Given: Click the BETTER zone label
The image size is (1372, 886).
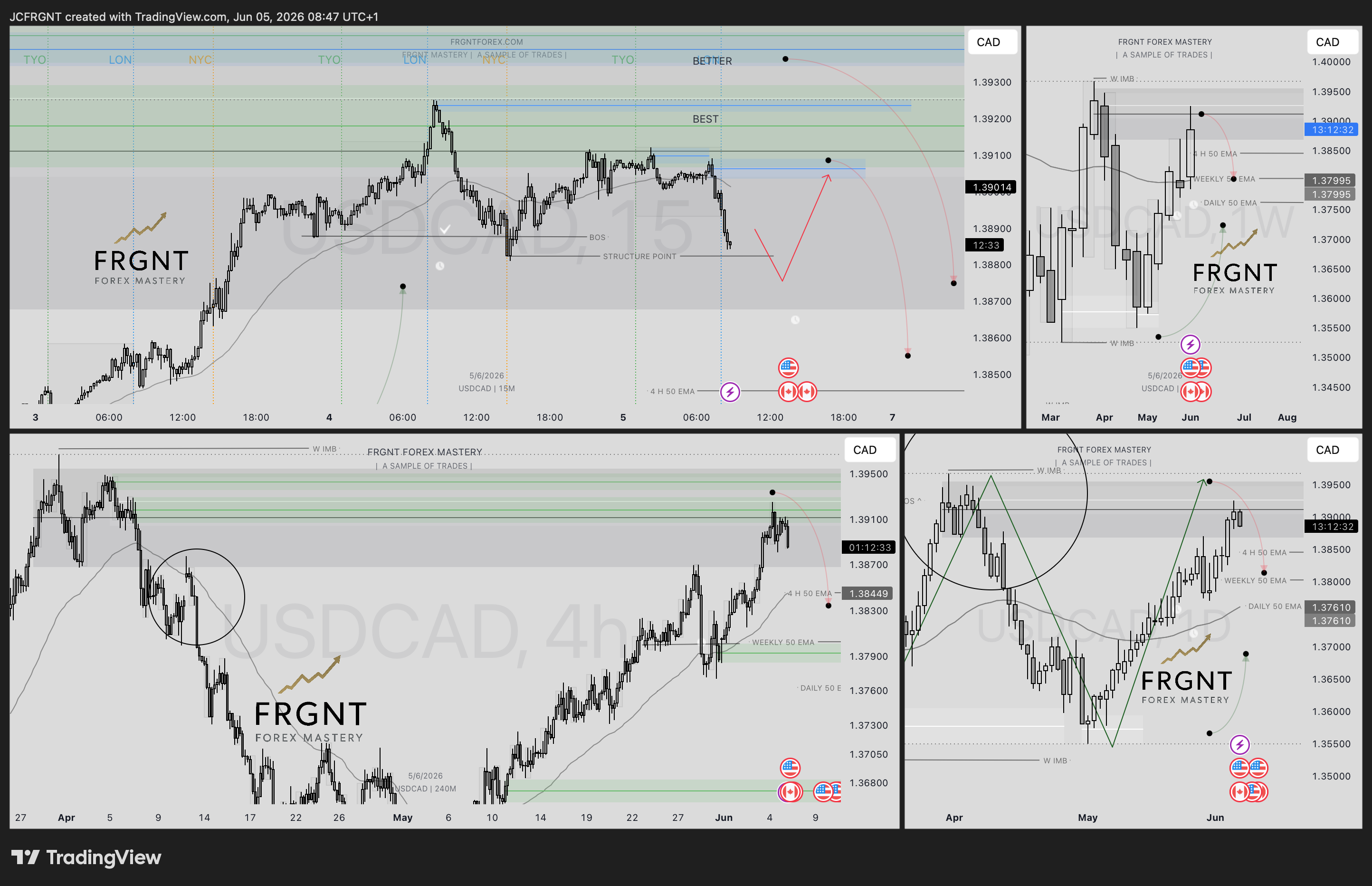Looking at the screenshot, I should tap(712, 61).
